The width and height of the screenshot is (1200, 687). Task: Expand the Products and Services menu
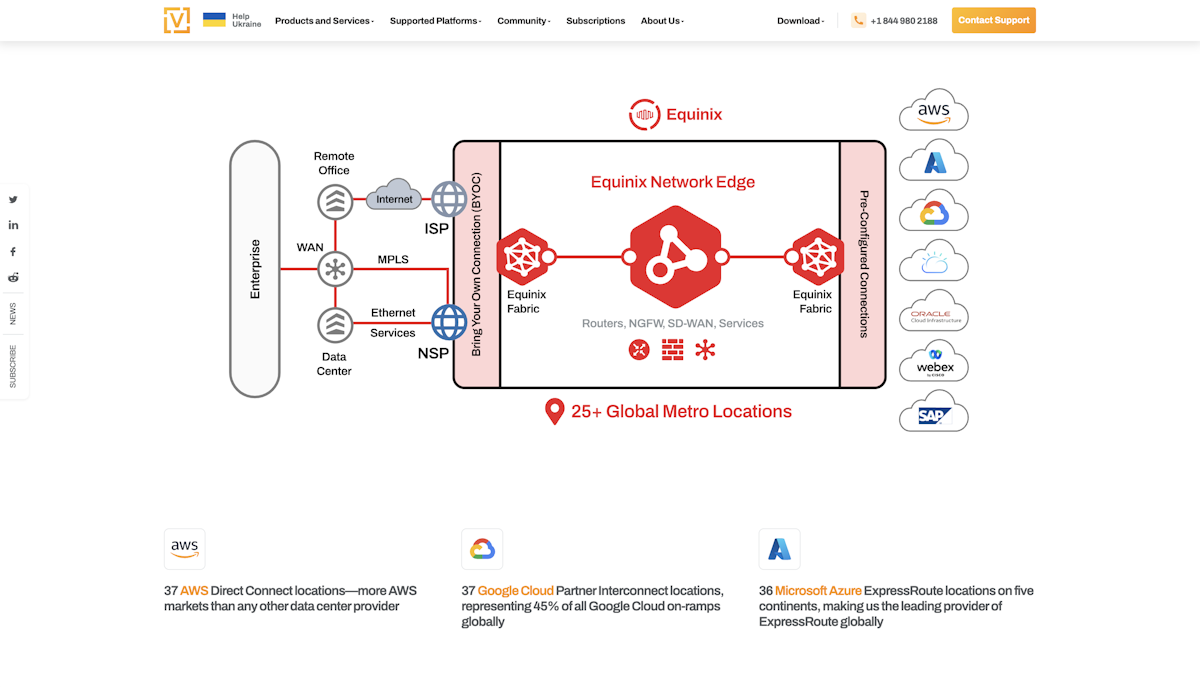[323, 20]
